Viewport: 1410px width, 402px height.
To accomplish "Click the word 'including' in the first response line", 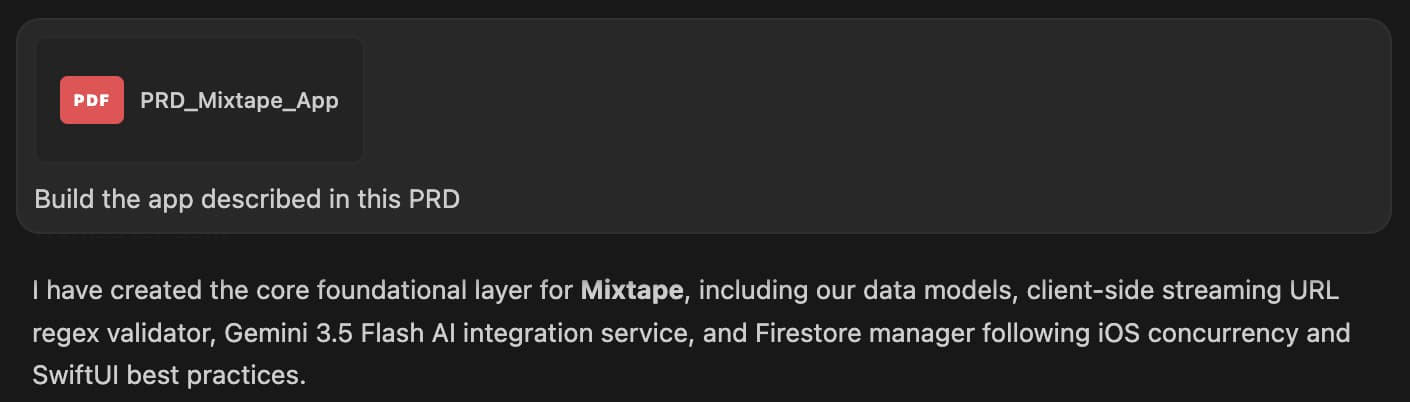I will pyautogui.click(x=739, y=292).
